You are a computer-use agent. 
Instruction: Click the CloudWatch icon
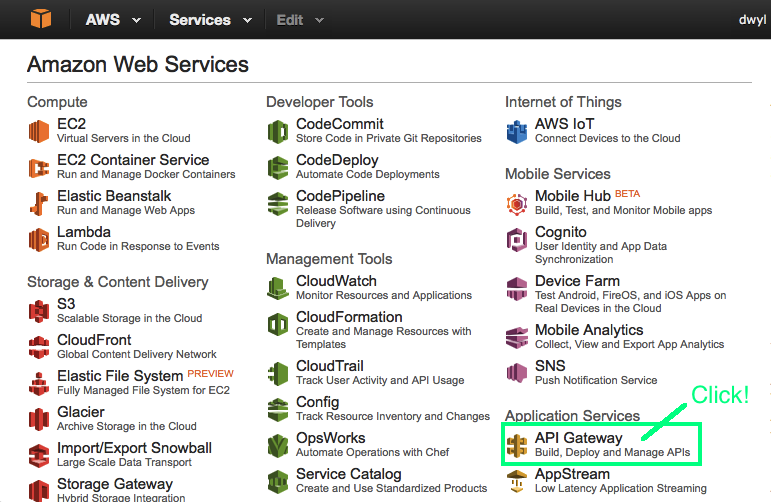tap(278, 289)
